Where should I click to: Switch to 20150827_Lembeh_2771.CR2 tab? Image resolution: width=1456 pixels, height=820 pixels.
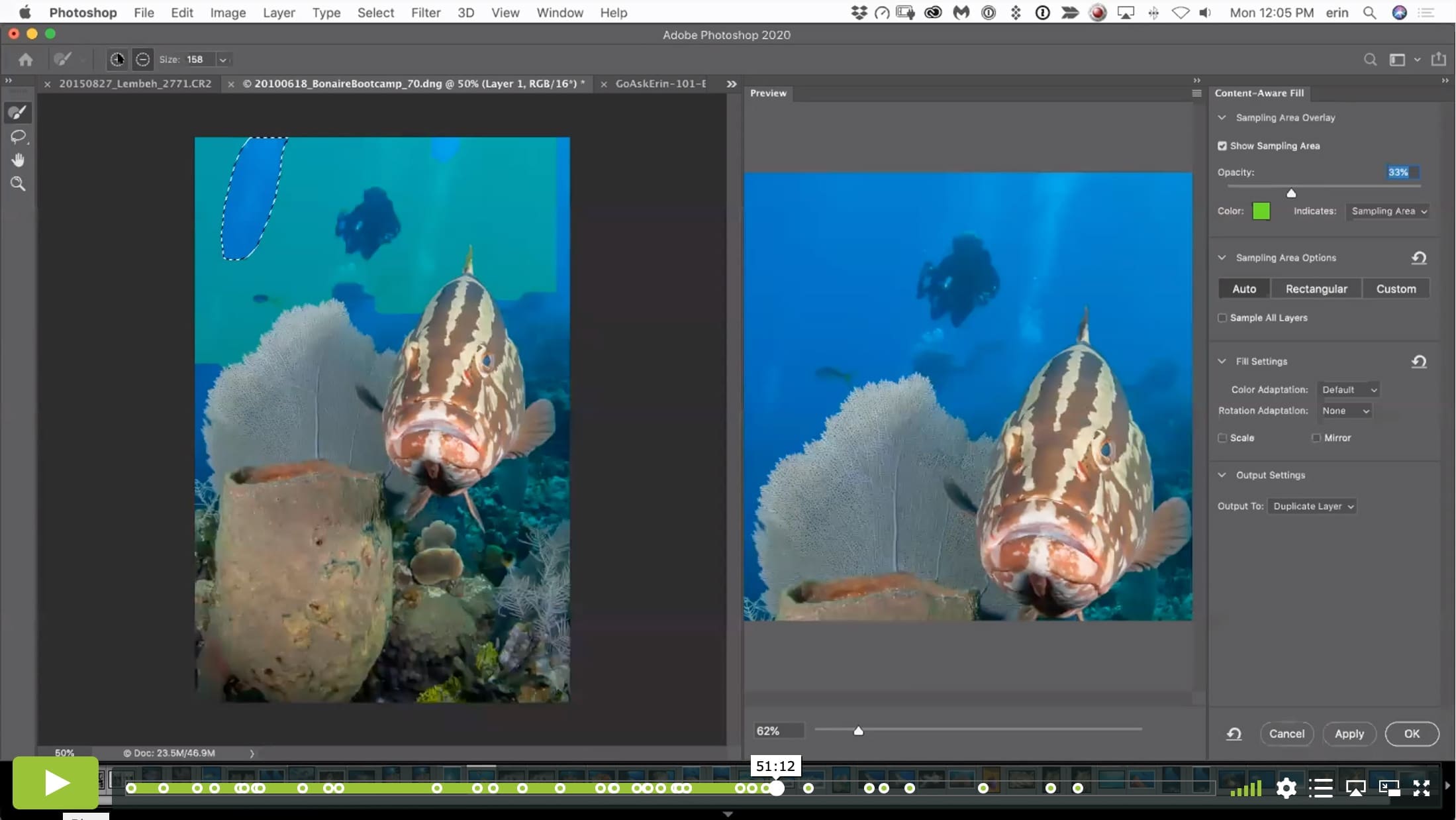[135, 83]
